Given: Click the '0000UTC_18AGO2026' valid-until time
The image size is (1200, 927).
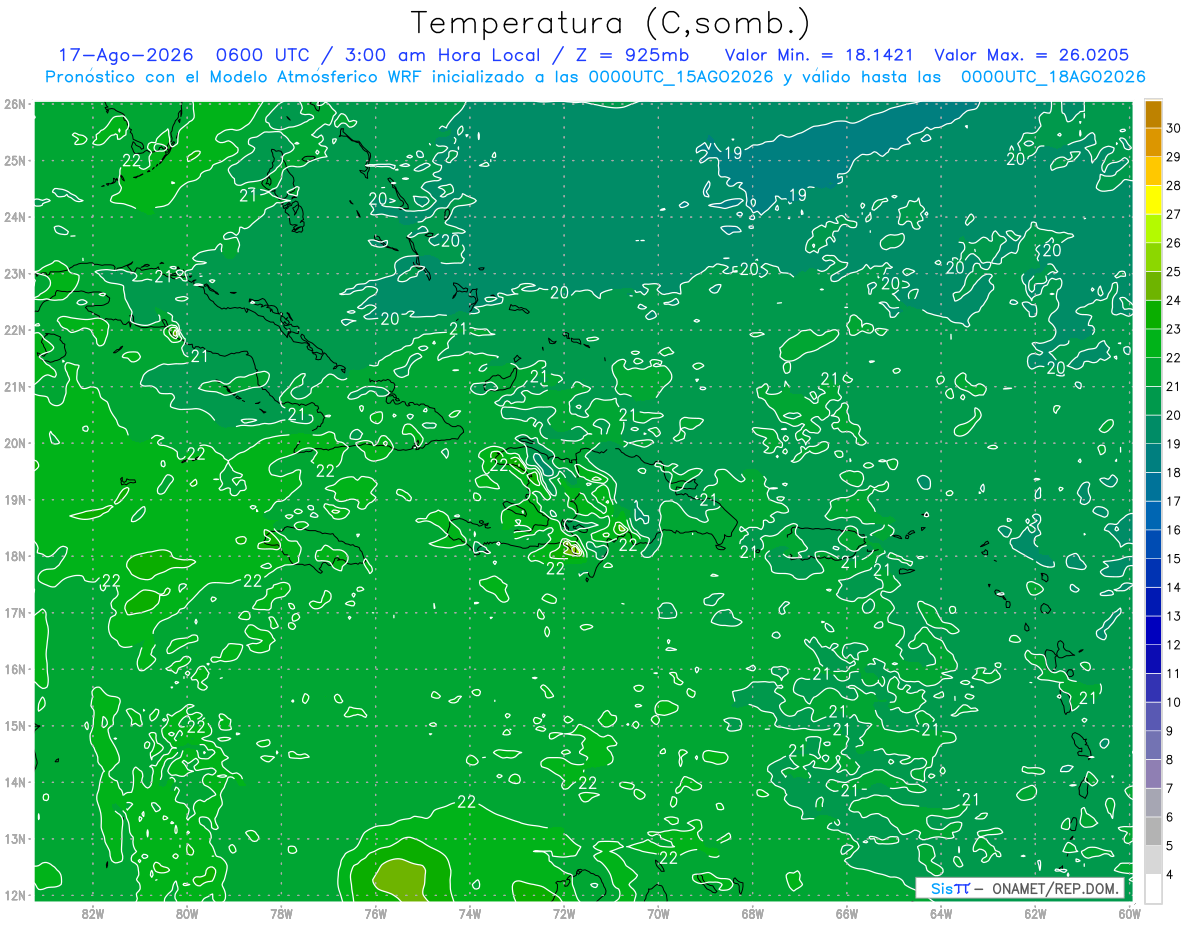Looking at the screenshot, I should pos(1053,77).
